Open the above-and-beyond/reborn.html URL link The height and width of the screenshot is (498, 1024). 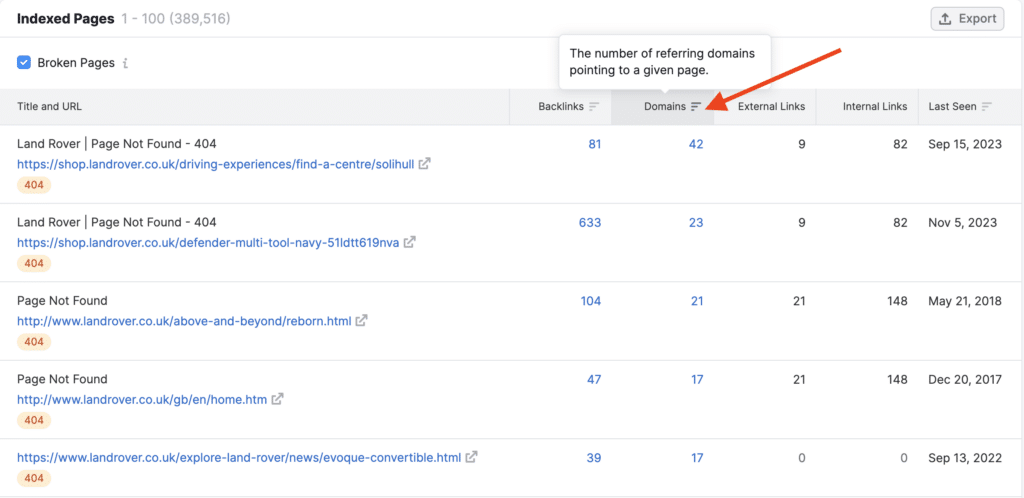184,320
